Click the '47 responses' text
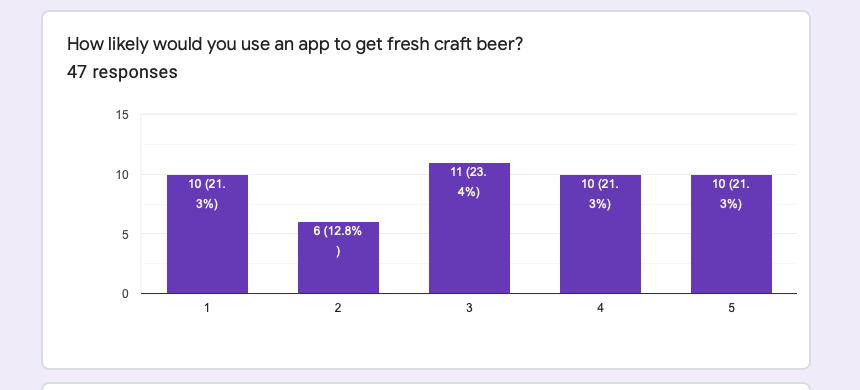This screenshot has width=860, height=390. point(122,72)
